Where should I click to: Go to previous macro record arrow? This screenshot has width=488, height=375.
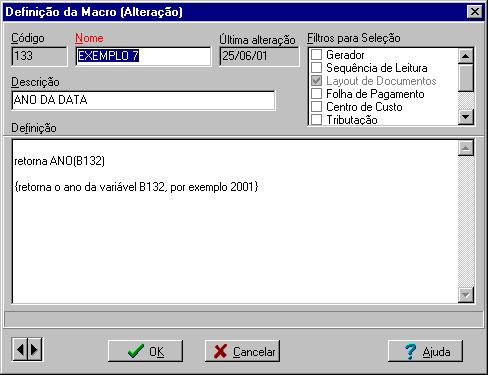[x=20, y=349]
